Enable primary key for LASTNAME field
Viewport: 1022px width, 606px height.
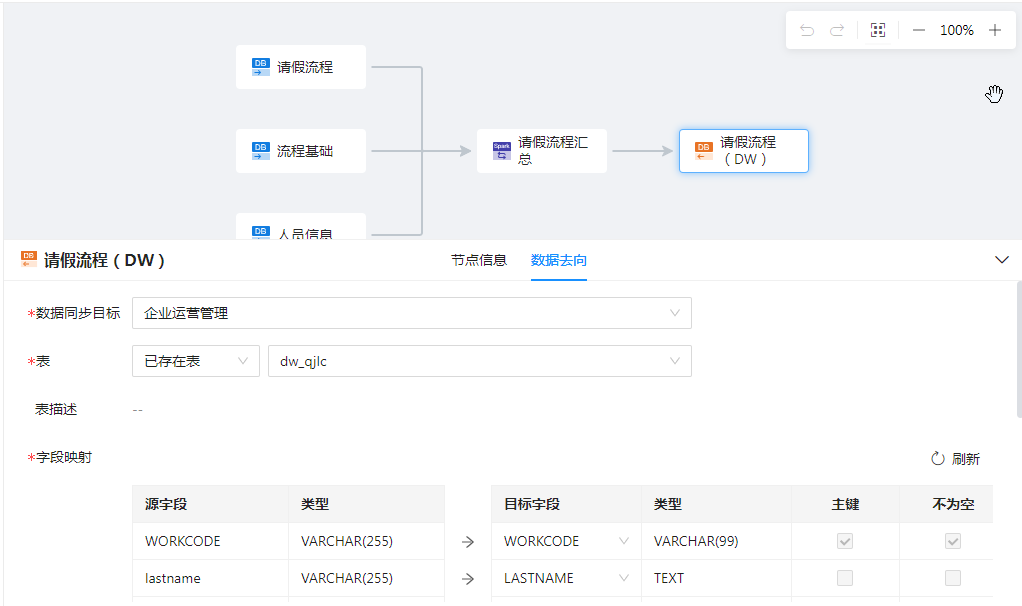(845, 578)
